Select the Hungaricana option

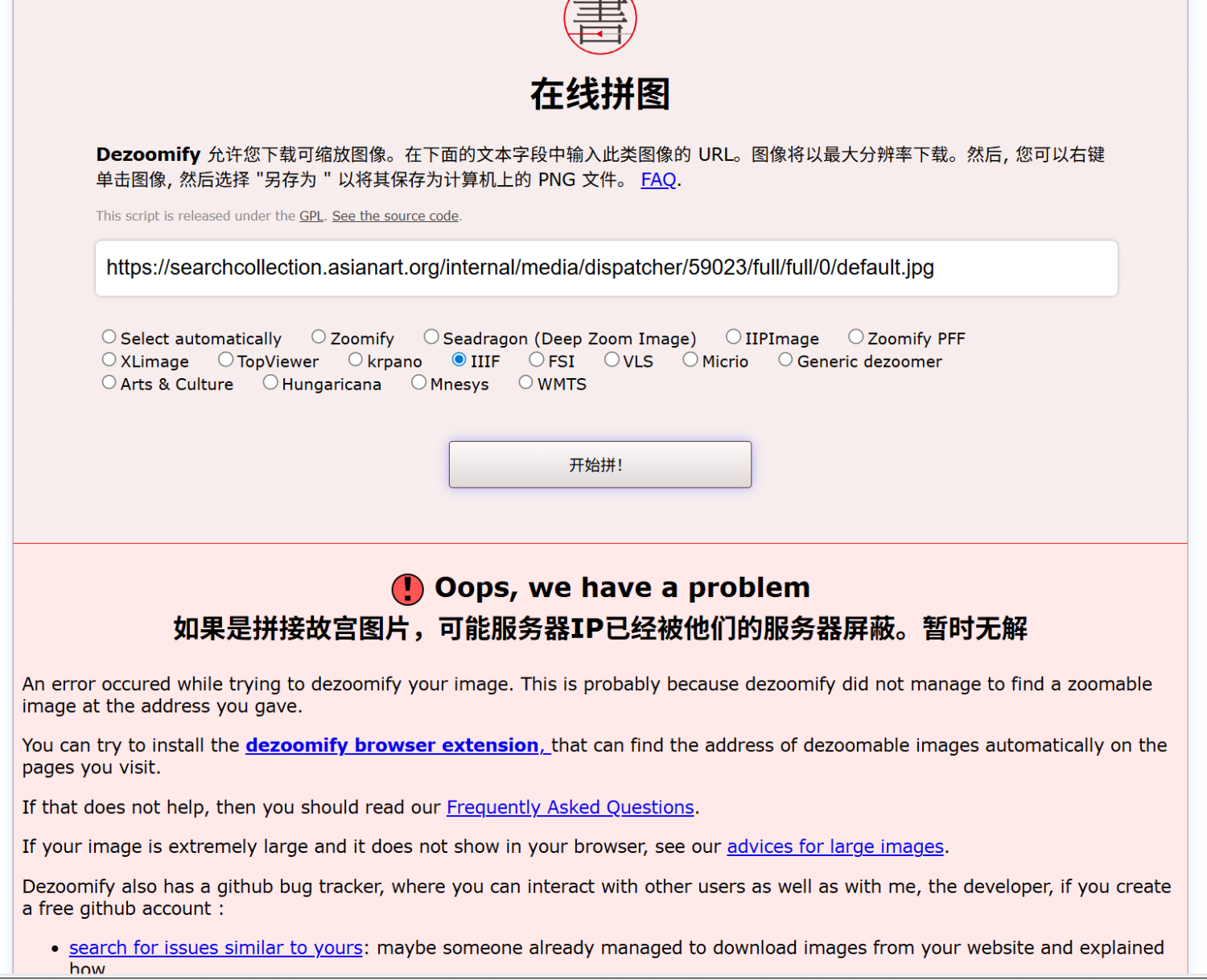click(271, 381)
